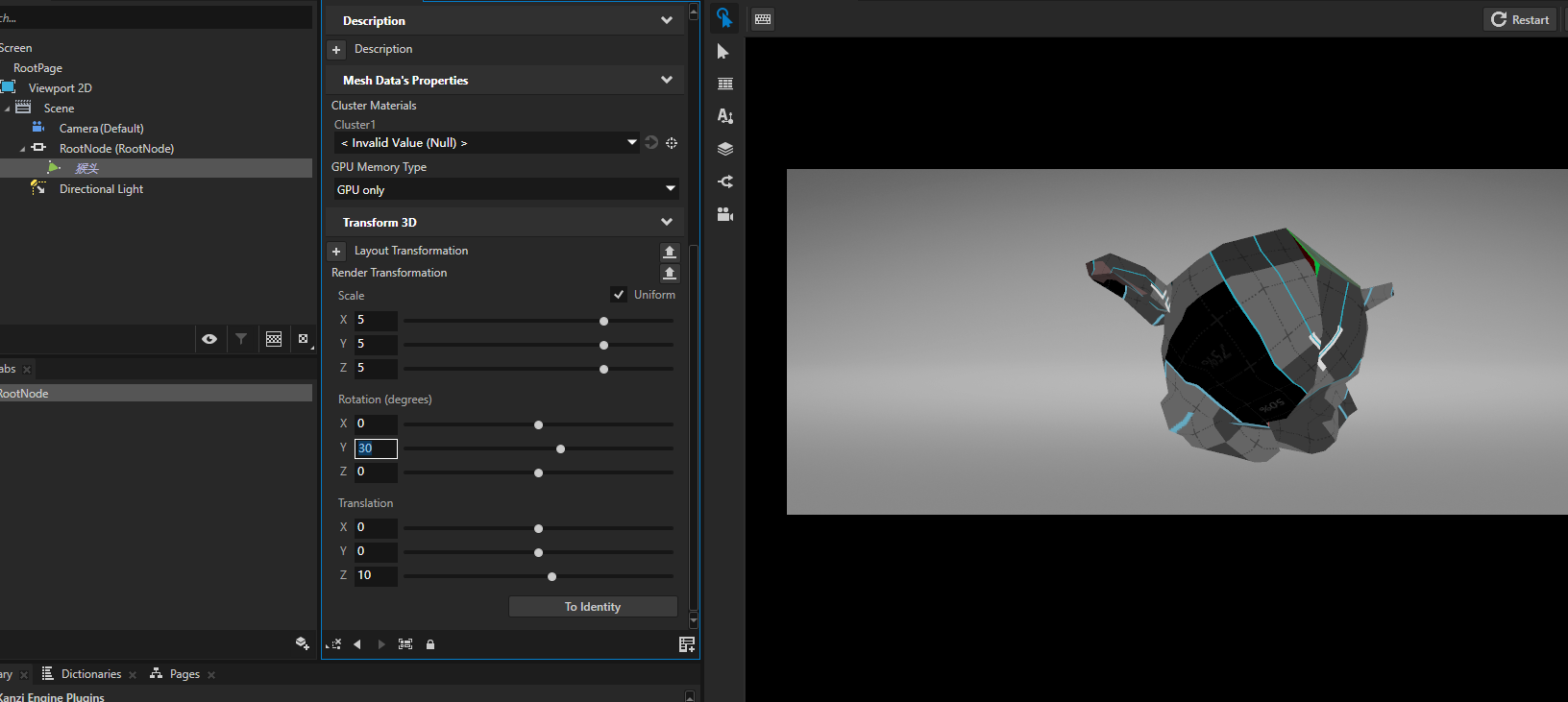Restart the preview with the Restart button
Screen dimensions: 1568x702
click(x=1520, y=19)
